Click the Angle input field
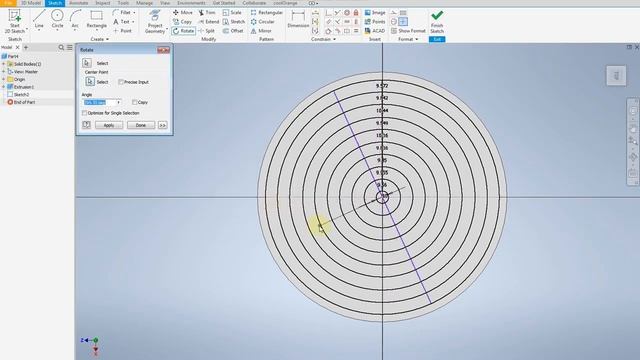Screen dimensions: 640x360 click(x=100, y=102)
